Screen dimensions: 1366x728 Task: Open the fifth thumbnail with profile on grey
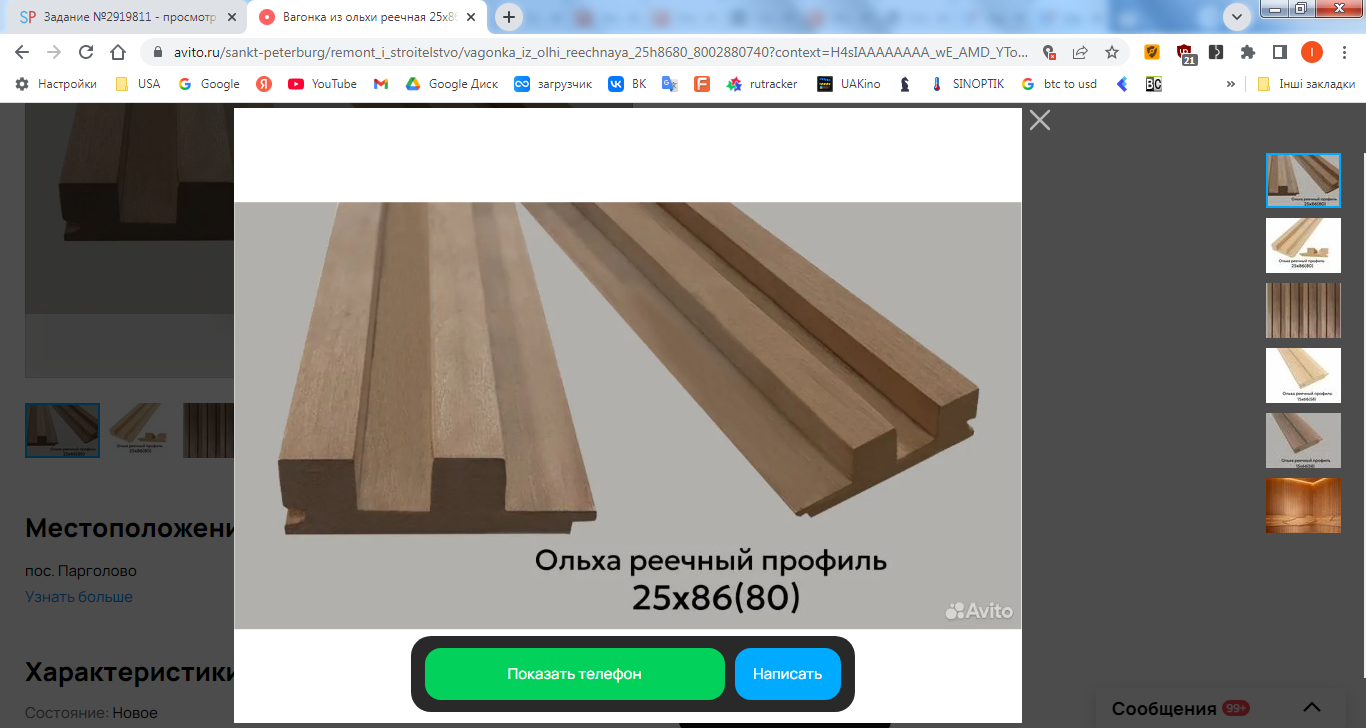coord(1303,440)
